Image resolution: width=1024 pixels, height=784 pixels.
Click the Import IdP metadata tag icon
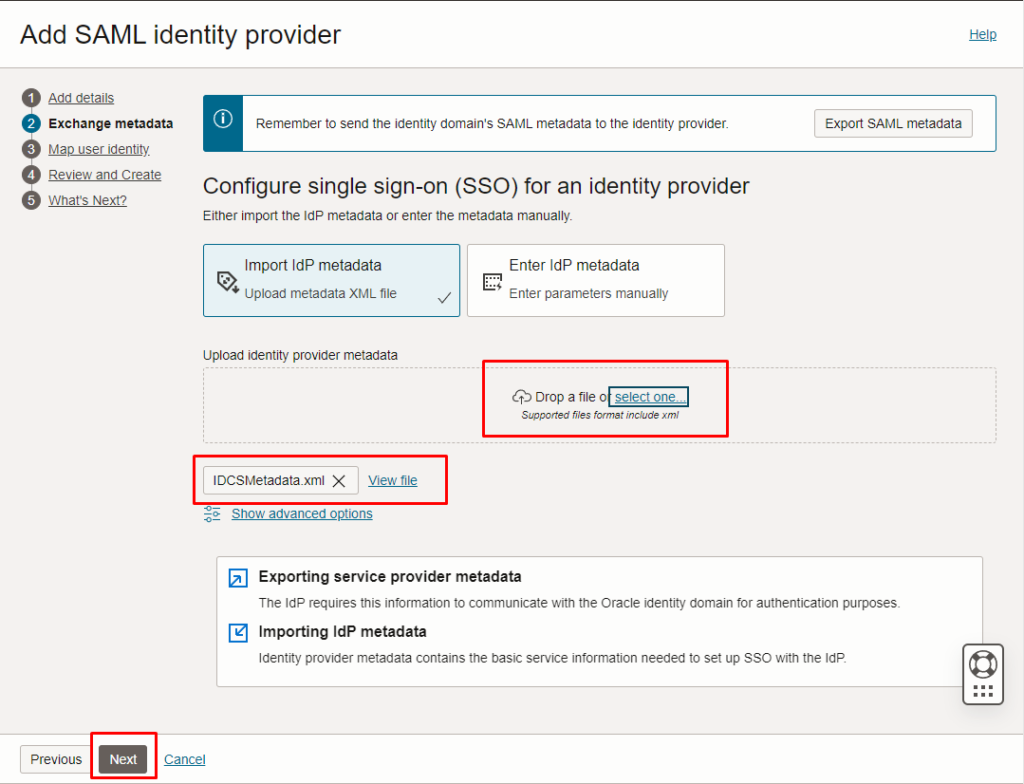click(228, 282)
